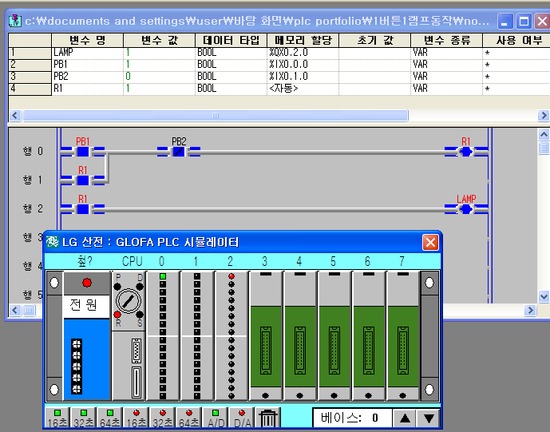The image size is (550, 432).
Task: Click the variable table's horizontal scrollbar thumb
Action: (x=215, y=115)
